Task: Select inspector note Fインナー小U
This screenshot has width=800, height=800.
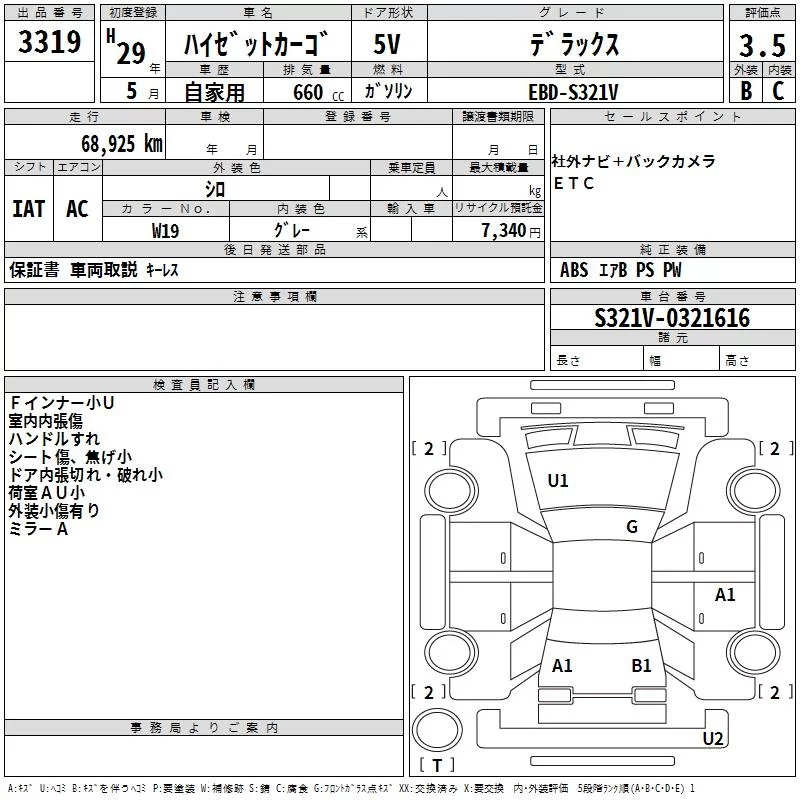Action: coord(62,403)
